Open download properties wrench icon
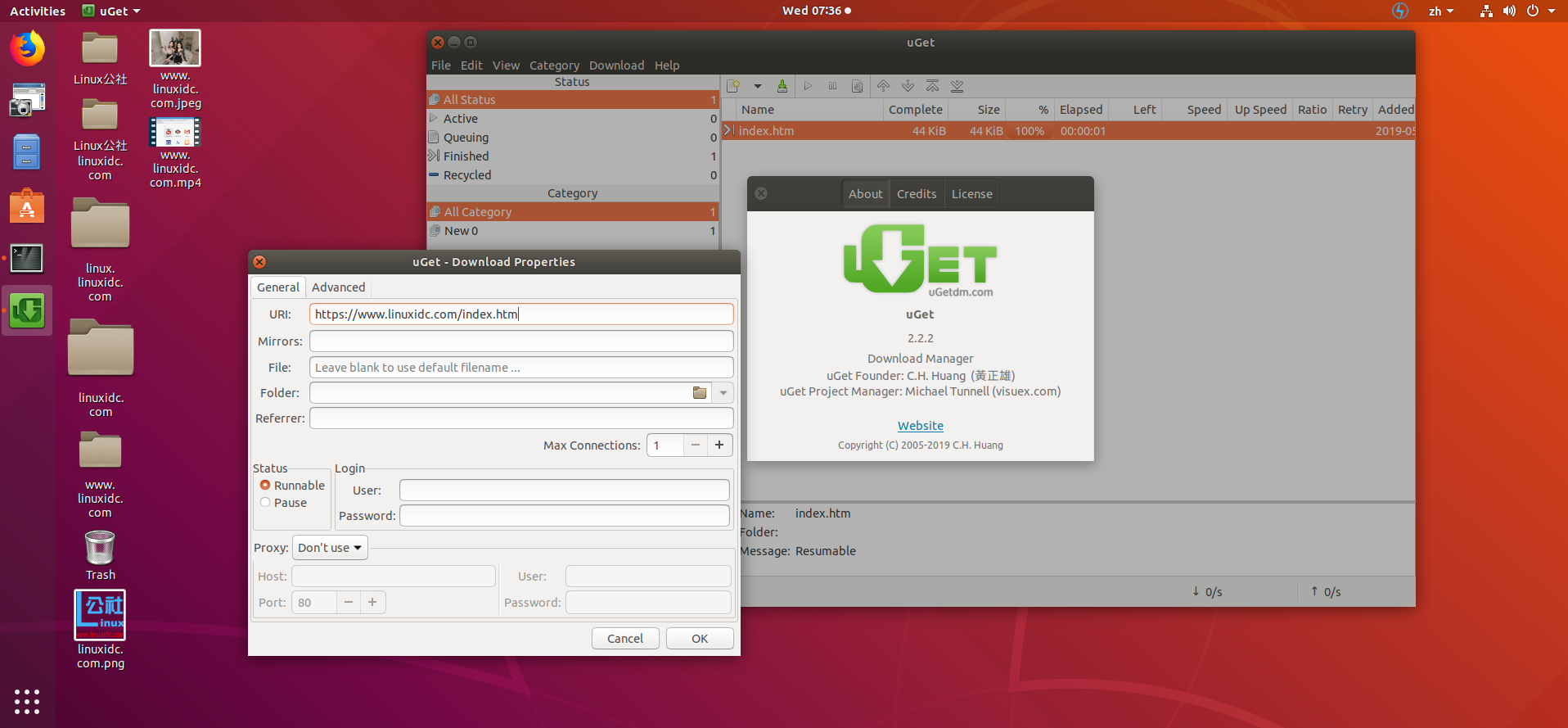This screenshot has height=728, width=1568. tap(858, 86)
